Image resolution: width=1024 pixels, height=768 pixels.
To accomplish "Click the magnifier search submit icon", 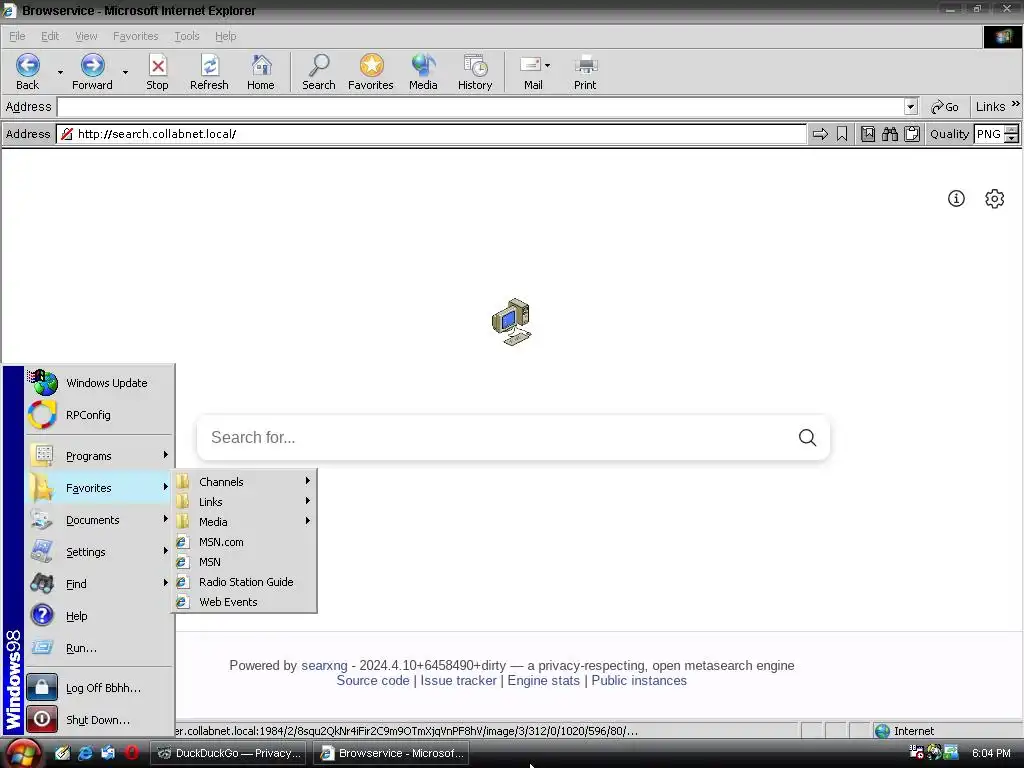I will (807, 438).
